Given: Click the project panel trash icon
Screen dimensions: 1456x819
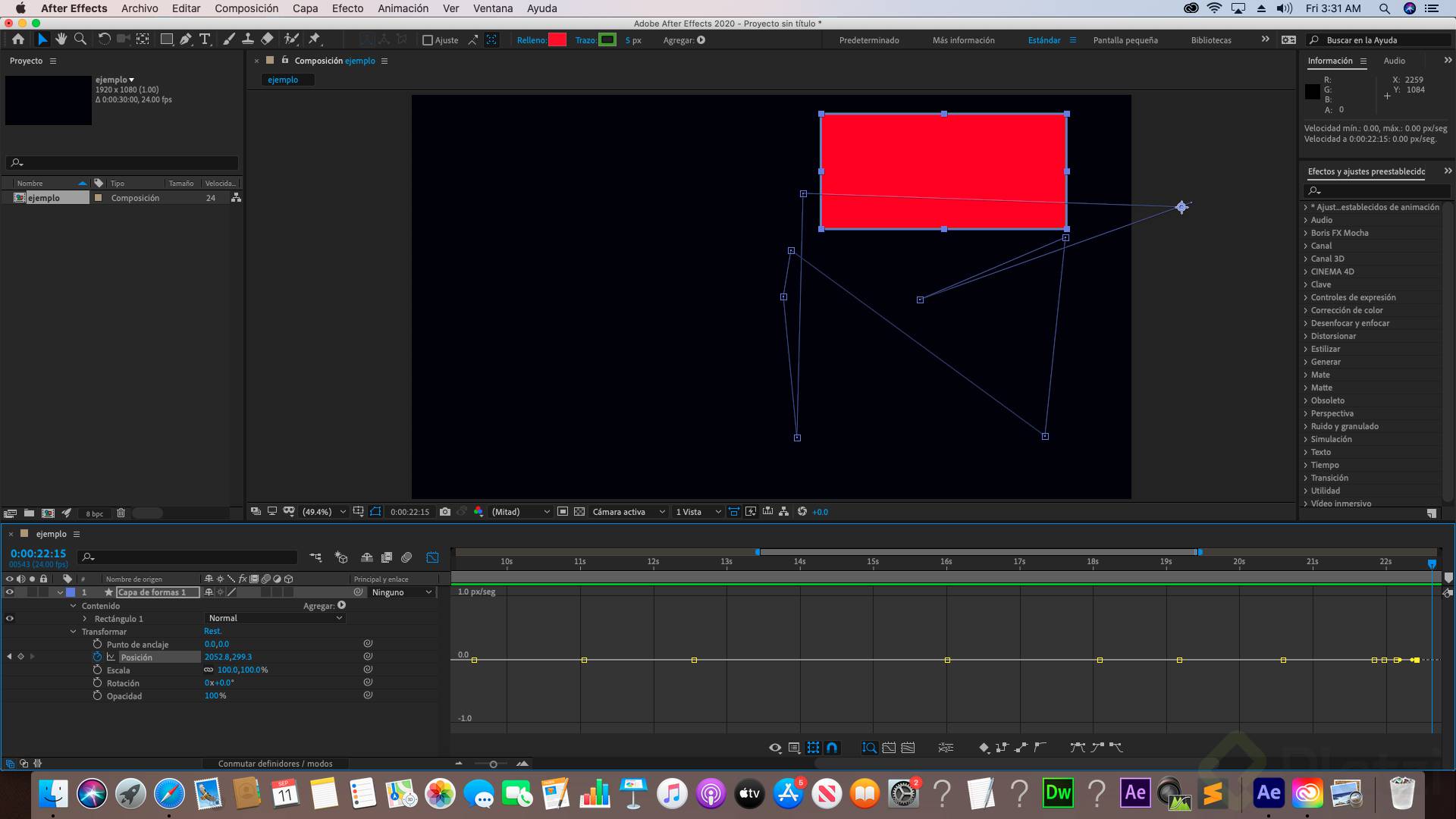Looking at the screenshot, I should click(121, 513).
